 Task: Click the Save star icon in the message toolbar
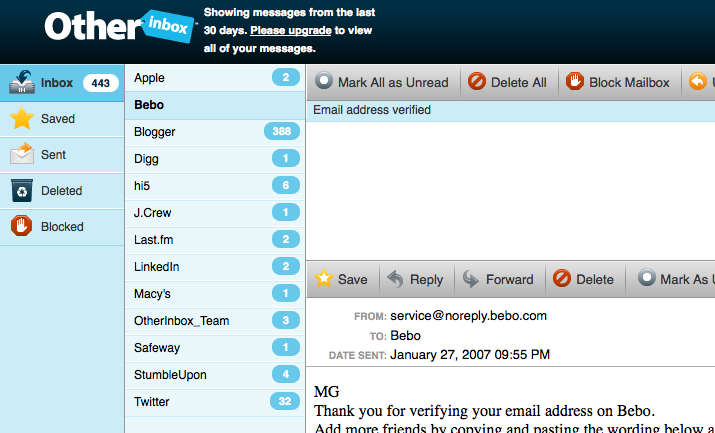324,278
